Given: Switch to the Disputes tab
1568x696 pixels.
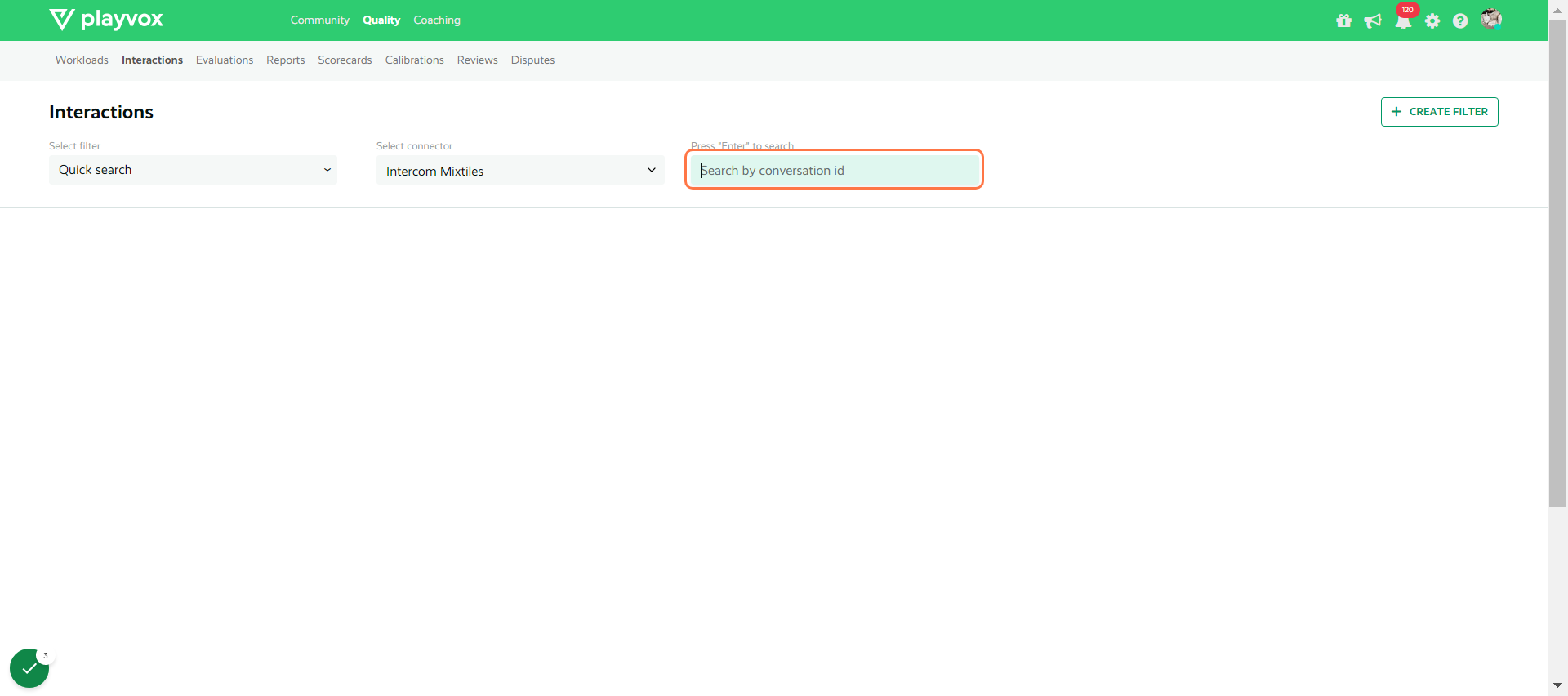Looking at the screenshot, I should (532, 60).
